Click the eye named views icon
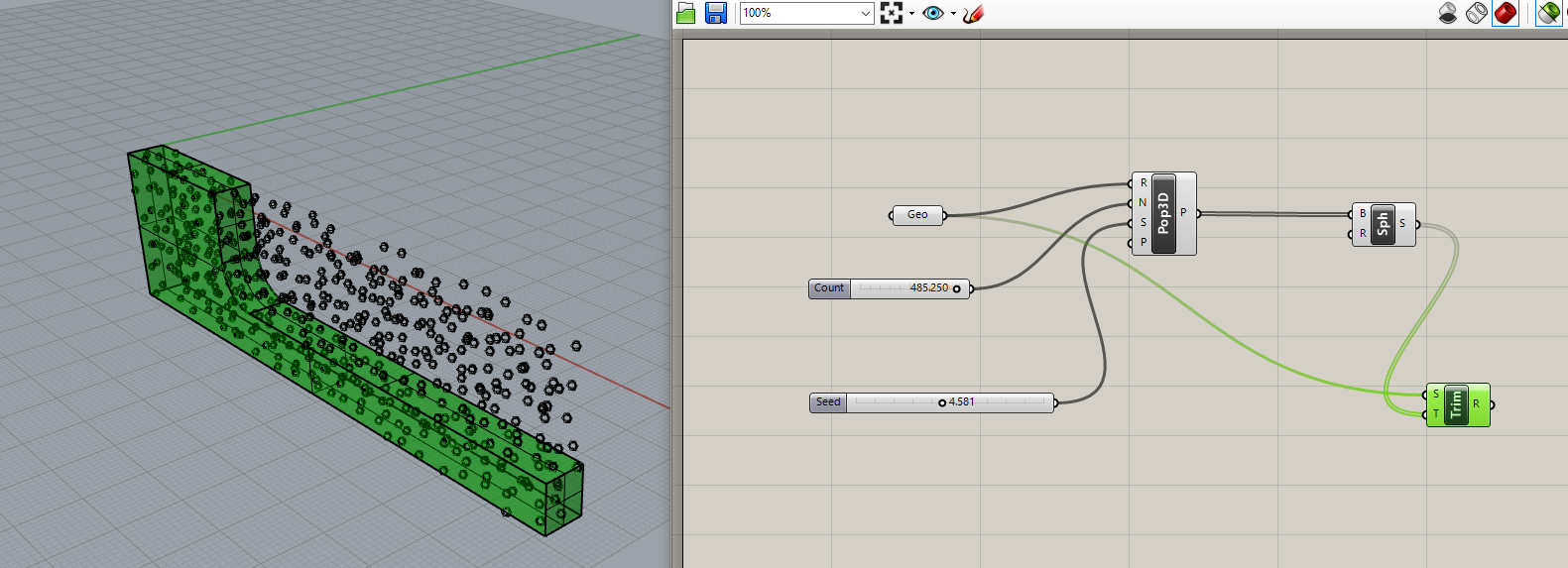Screen dimensions: 1568x568 pos(933,13)
